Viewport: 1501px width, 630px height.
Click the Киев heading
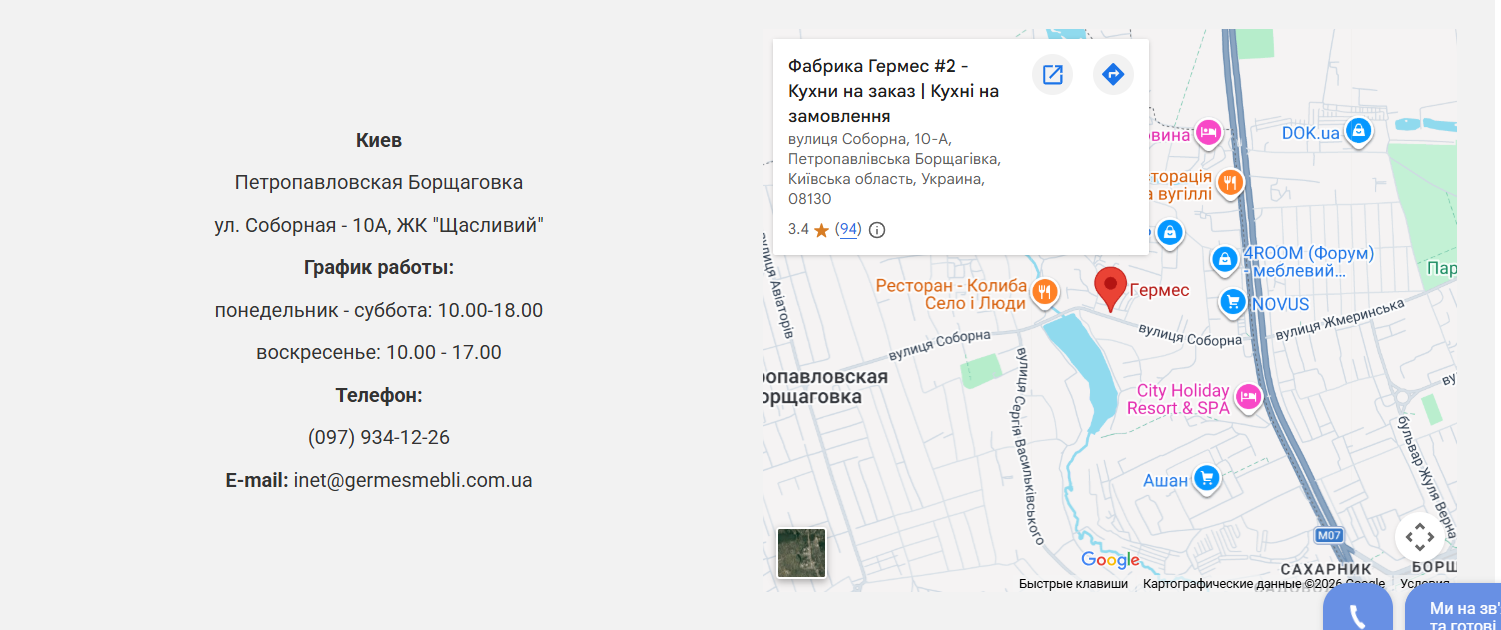click(379, 140)
